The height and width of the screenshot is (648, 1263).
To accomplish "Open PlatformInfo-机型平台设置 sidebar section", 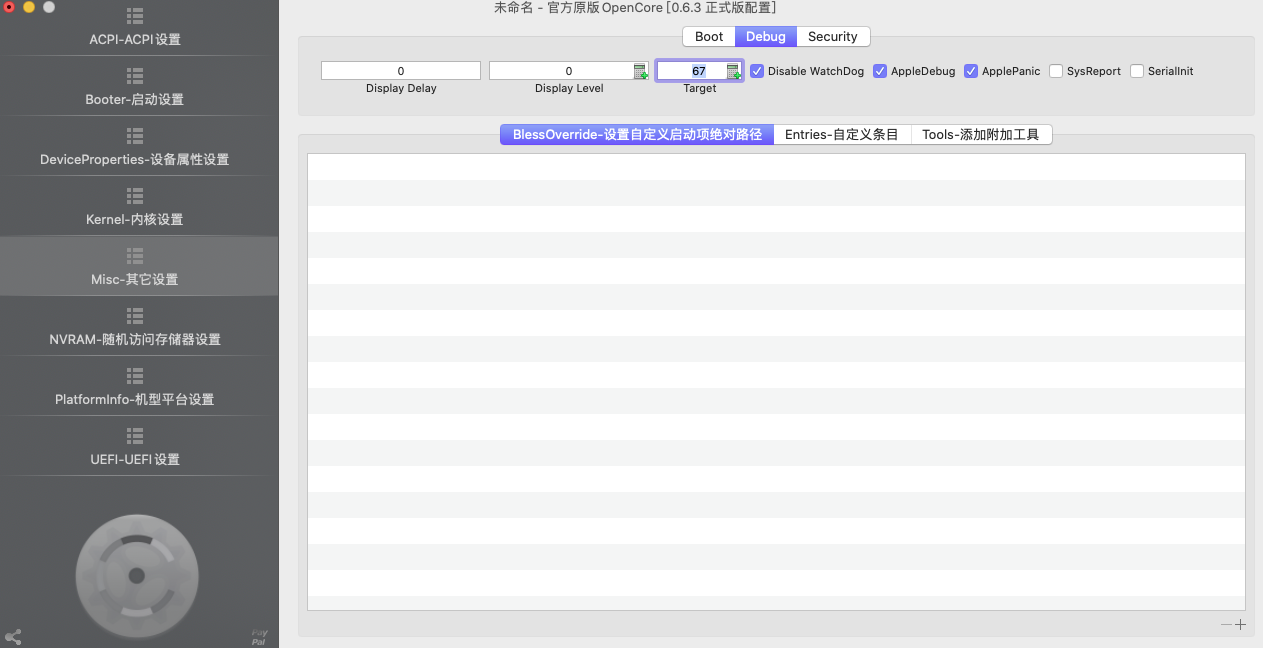I will 135,387.
